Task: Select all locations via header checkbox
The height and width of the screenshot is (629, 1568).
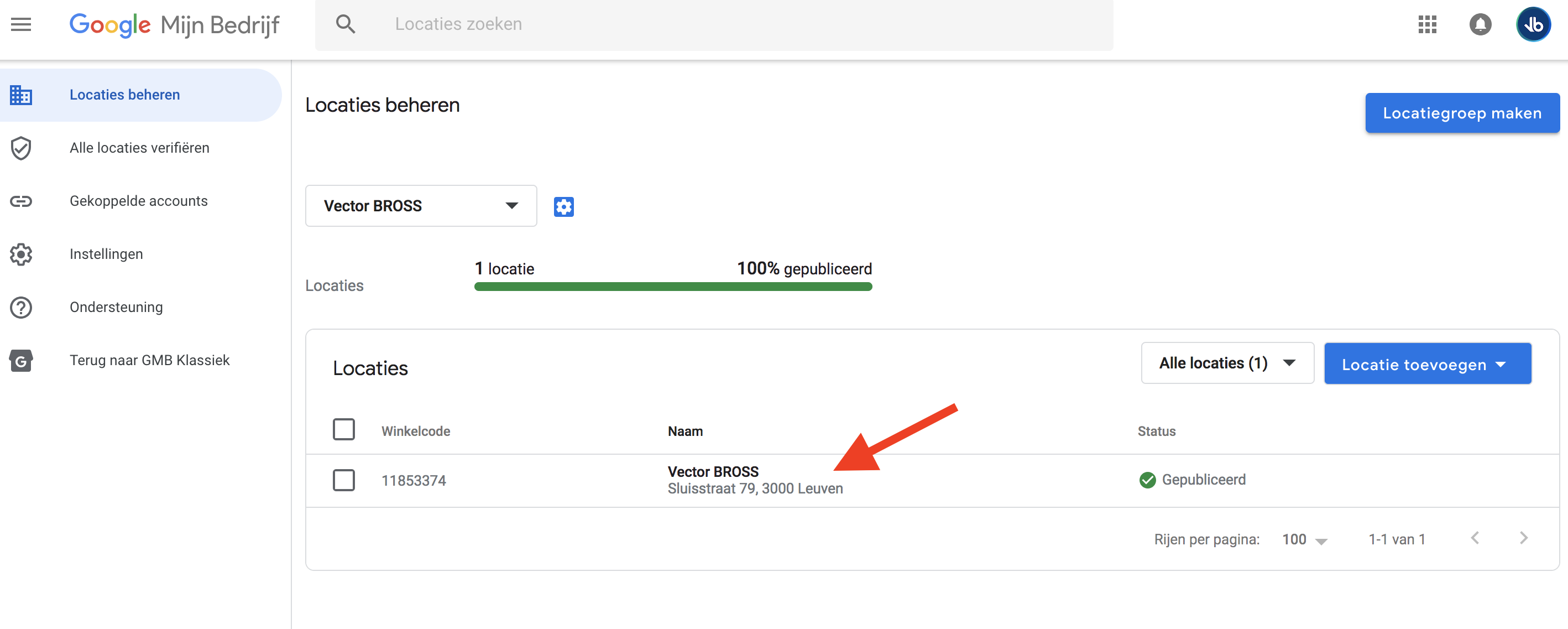Action: (343, 429)
